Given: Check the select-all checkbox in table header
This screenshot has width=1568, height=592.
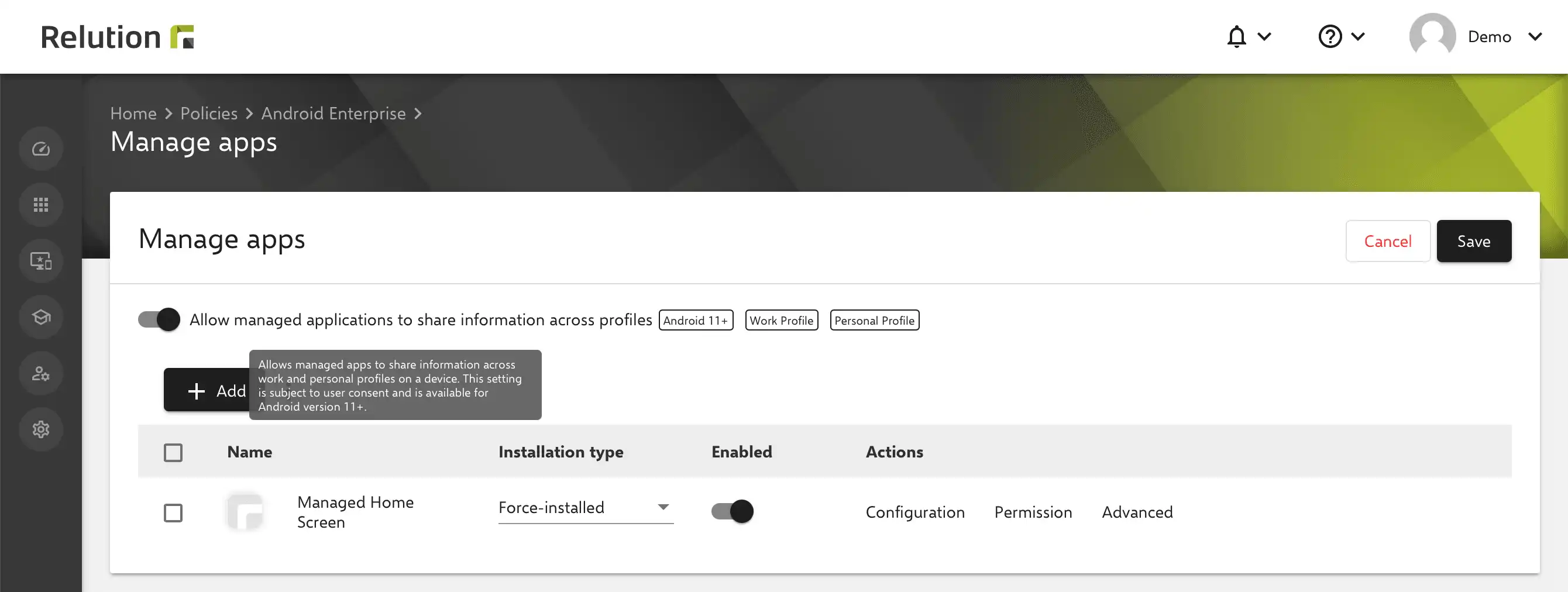Looking at the screenshot, I should click(x=173, y=453).
